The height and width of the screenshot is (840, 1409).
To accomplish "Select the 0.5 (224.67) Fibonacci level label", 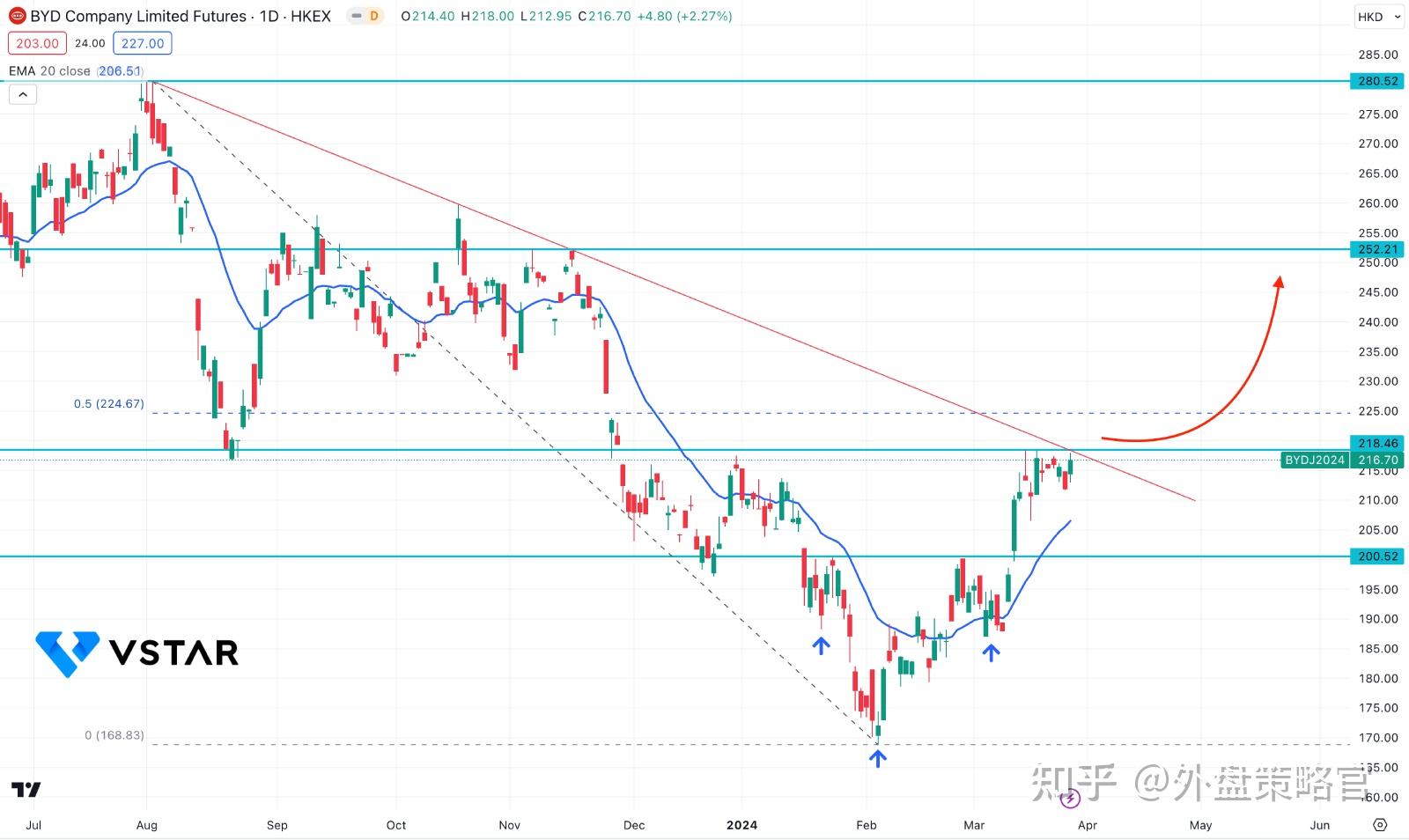I will coord(108,403).
